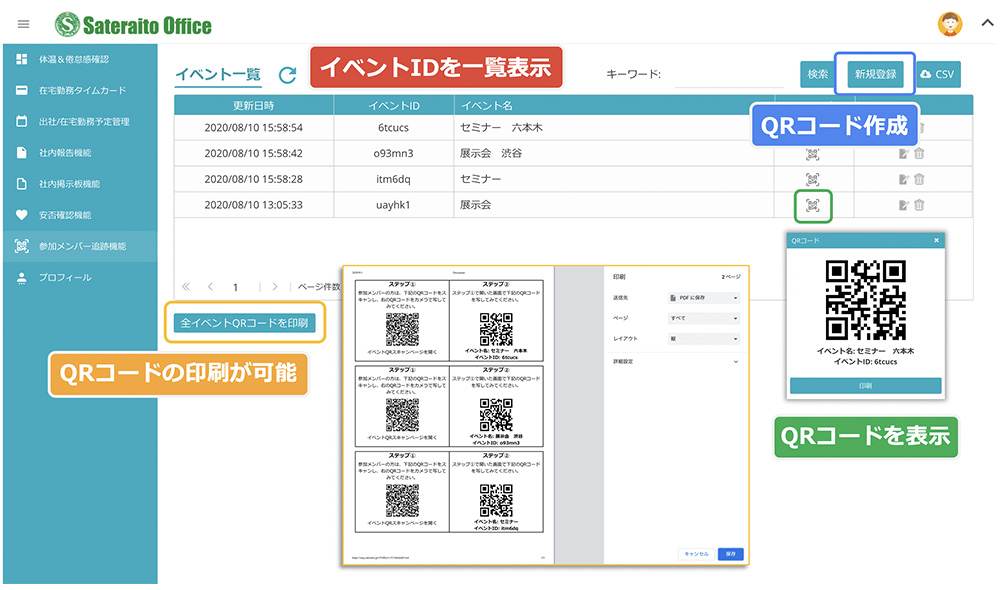Collapse the header with the up chevron
The height and width of the screenshot is (590, 1000).
click(987, 23)
